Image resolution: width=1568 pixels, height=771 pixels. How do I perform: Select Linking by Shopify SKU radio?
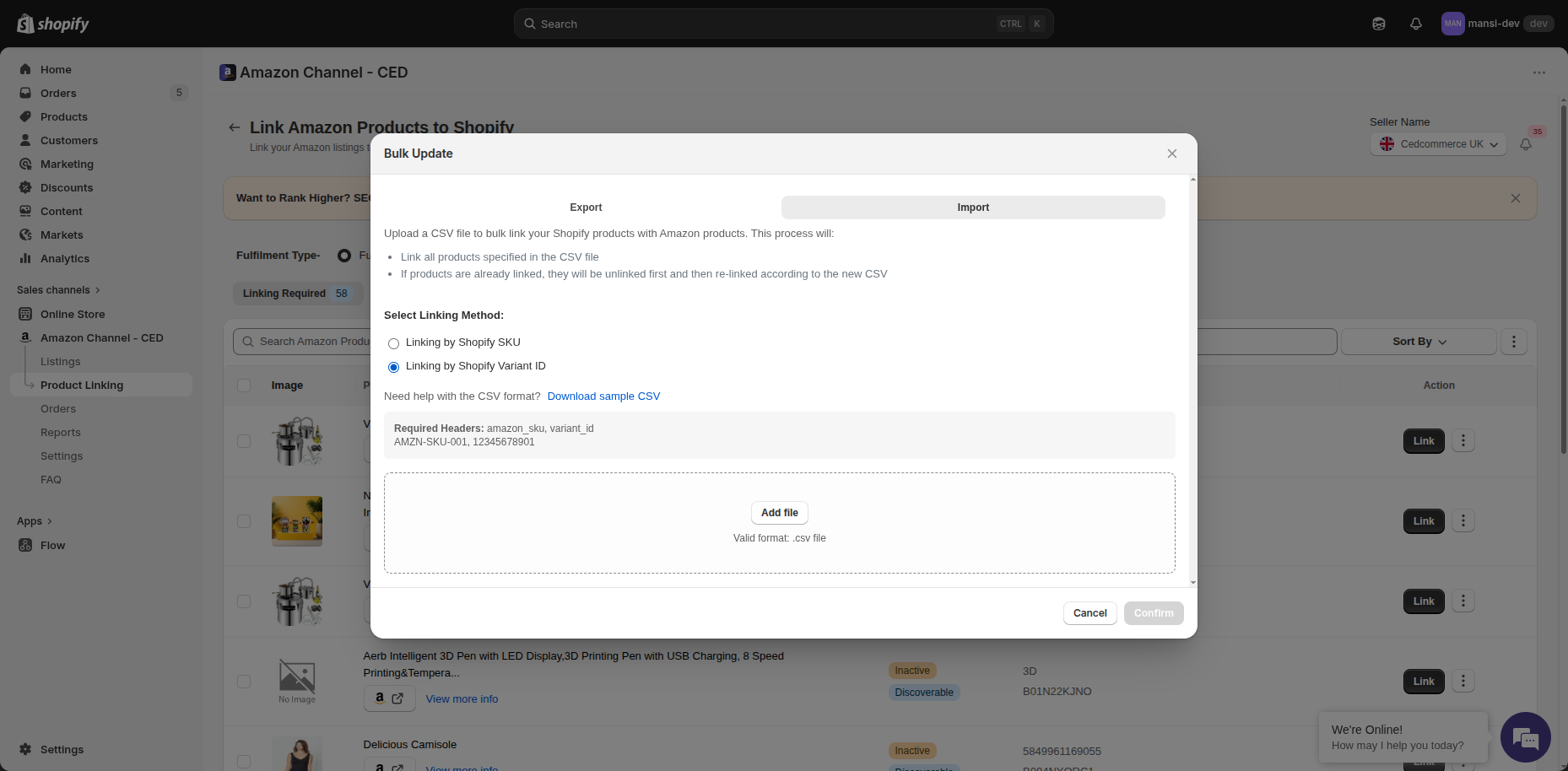pyautogui.click(x=393, y=343)
